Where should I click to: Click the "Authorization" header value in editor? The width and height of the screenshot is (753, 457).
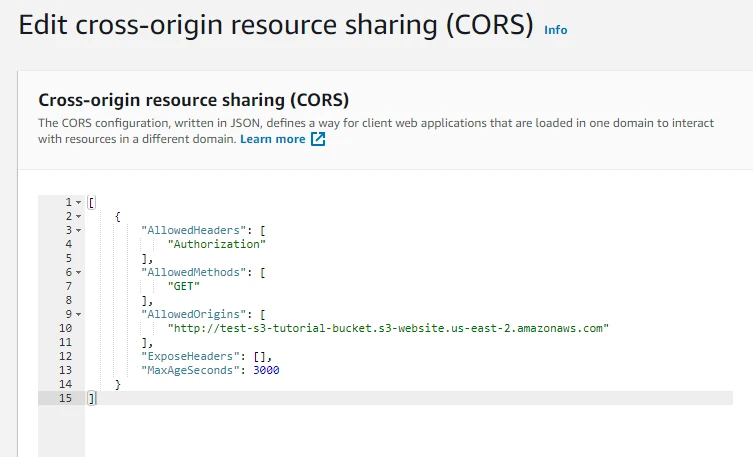tap(216, 244)
